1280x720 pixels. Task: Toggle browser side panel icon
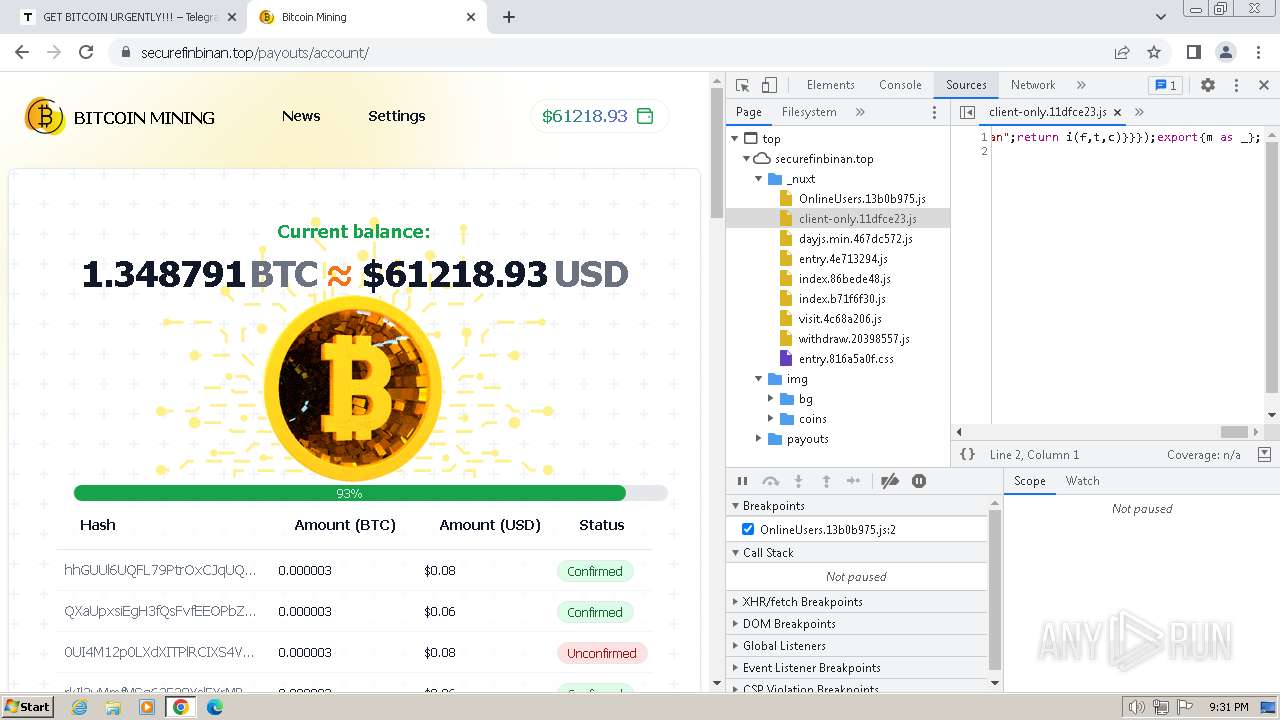(1193, 52)
